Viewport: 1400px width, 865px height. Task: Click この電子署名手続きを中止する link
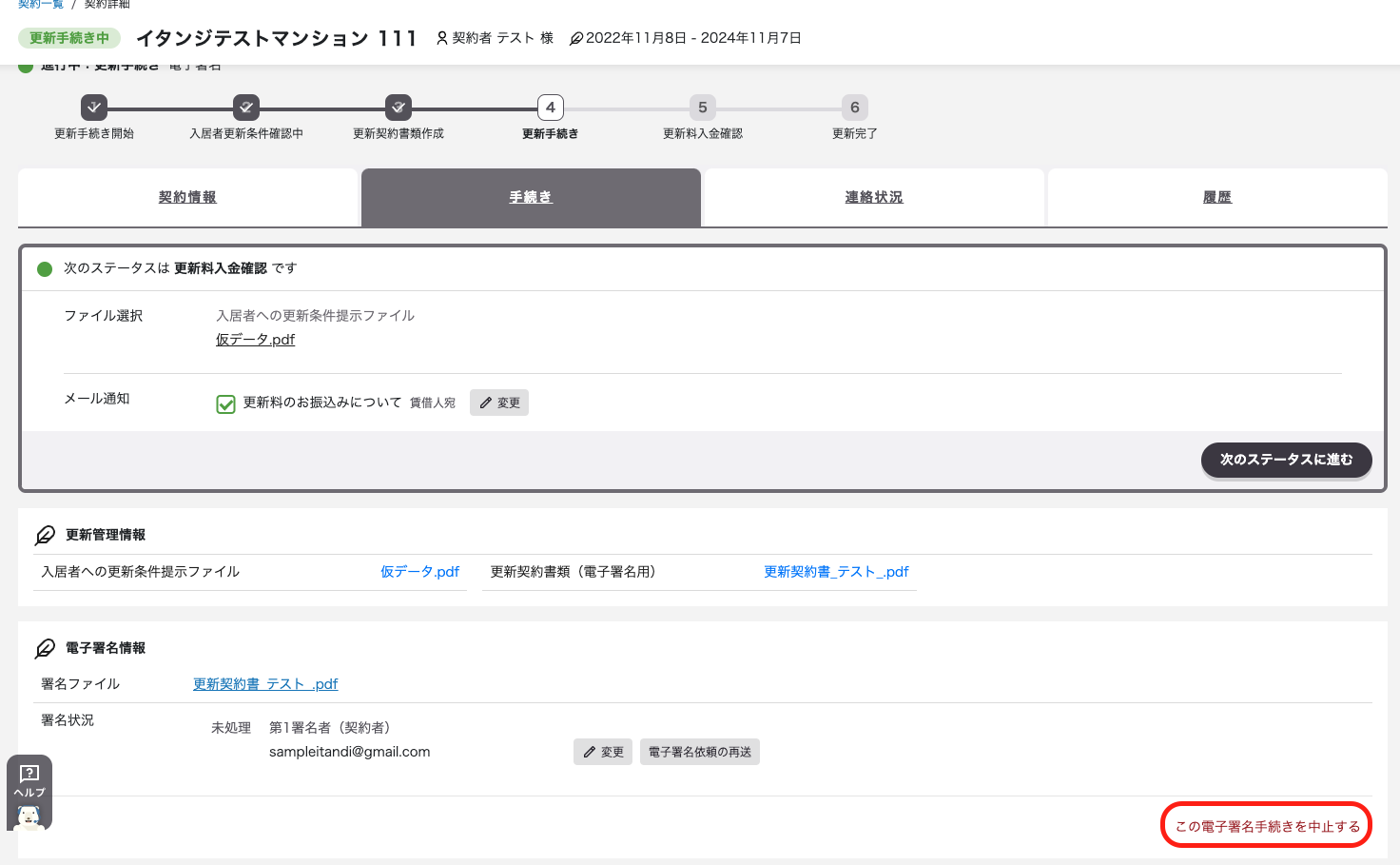tap(1268, 826)
